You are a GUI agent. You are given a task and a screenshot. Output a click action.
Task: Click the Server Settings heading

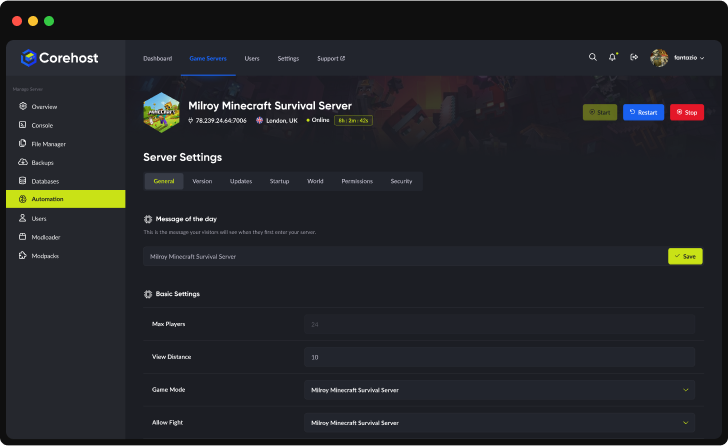(182, 157)
